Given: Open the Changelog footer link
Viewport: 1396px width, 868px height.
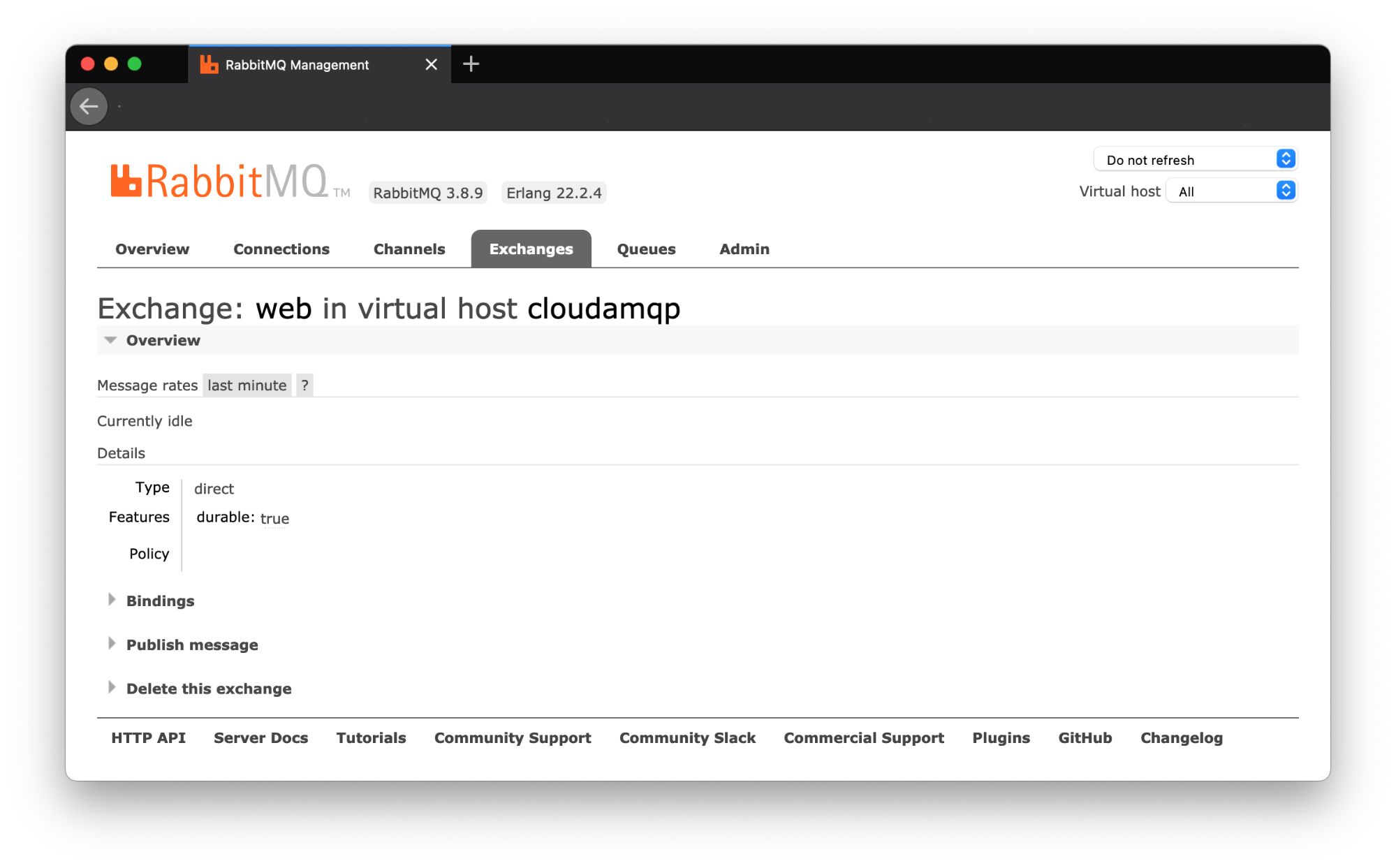Looking at the screenshot, I should coord(1181,738).
